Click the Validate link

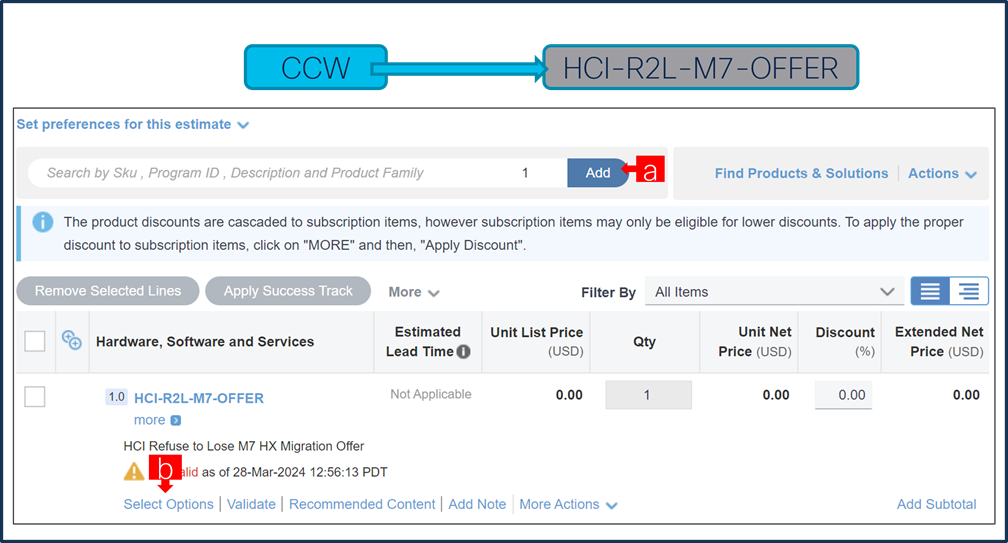251,504
